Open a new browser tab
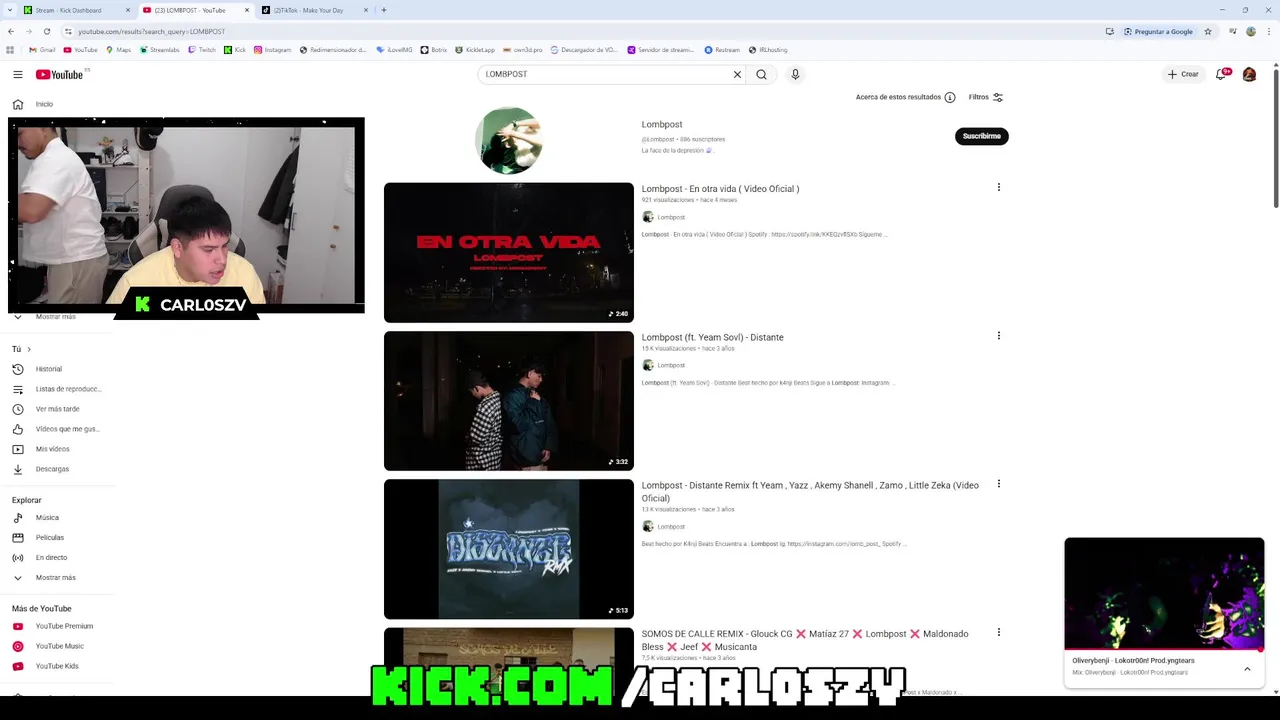 click(384, 10)
